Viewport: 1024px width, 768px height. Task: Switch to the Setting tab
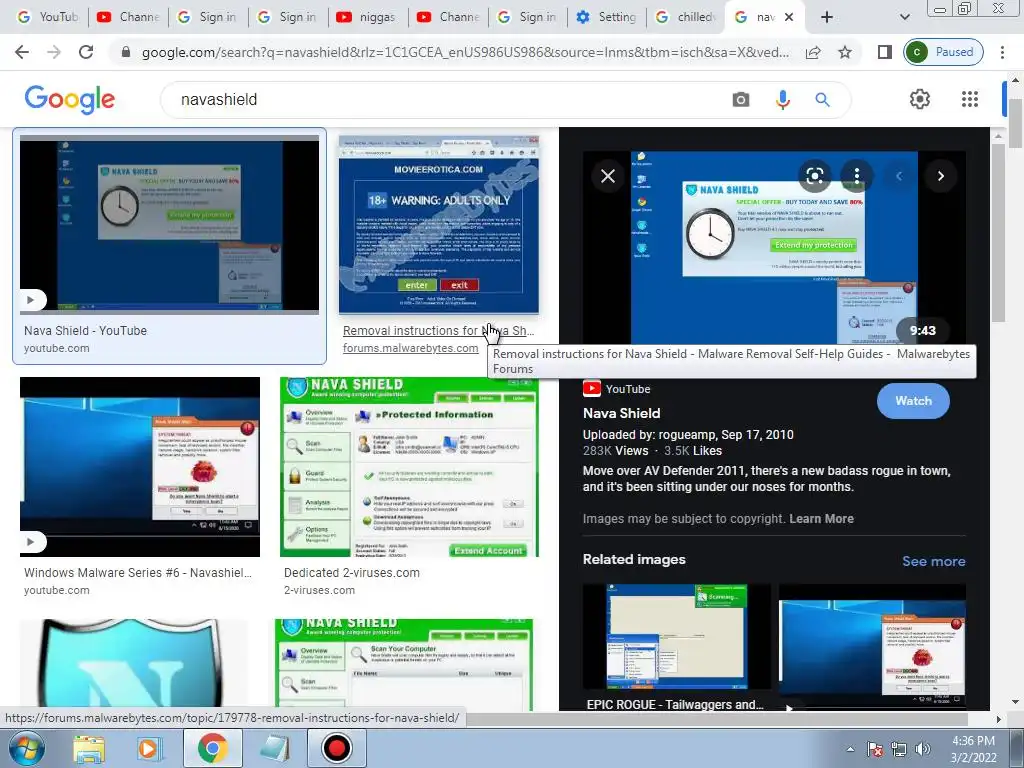pos(607,17)
